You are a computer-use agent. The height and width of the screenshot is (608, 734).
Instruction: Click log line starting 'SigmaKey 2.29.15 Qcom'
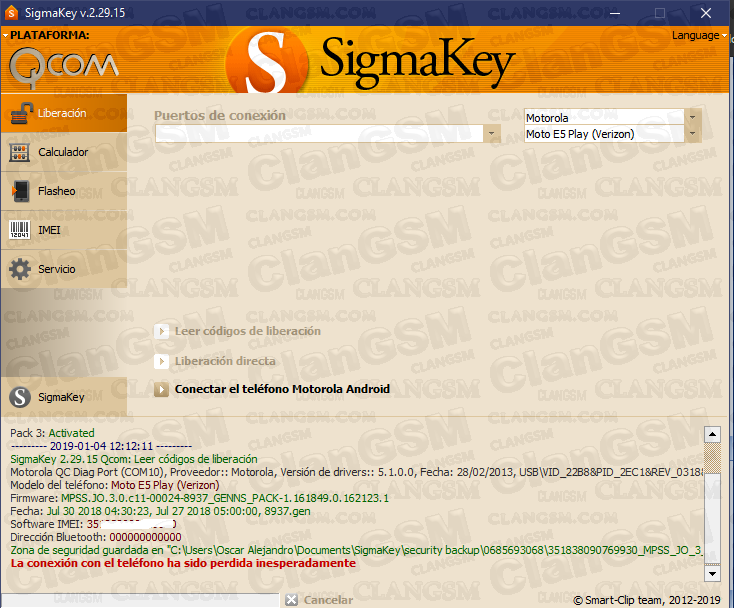pyautogui.click(x=134, y=459)
